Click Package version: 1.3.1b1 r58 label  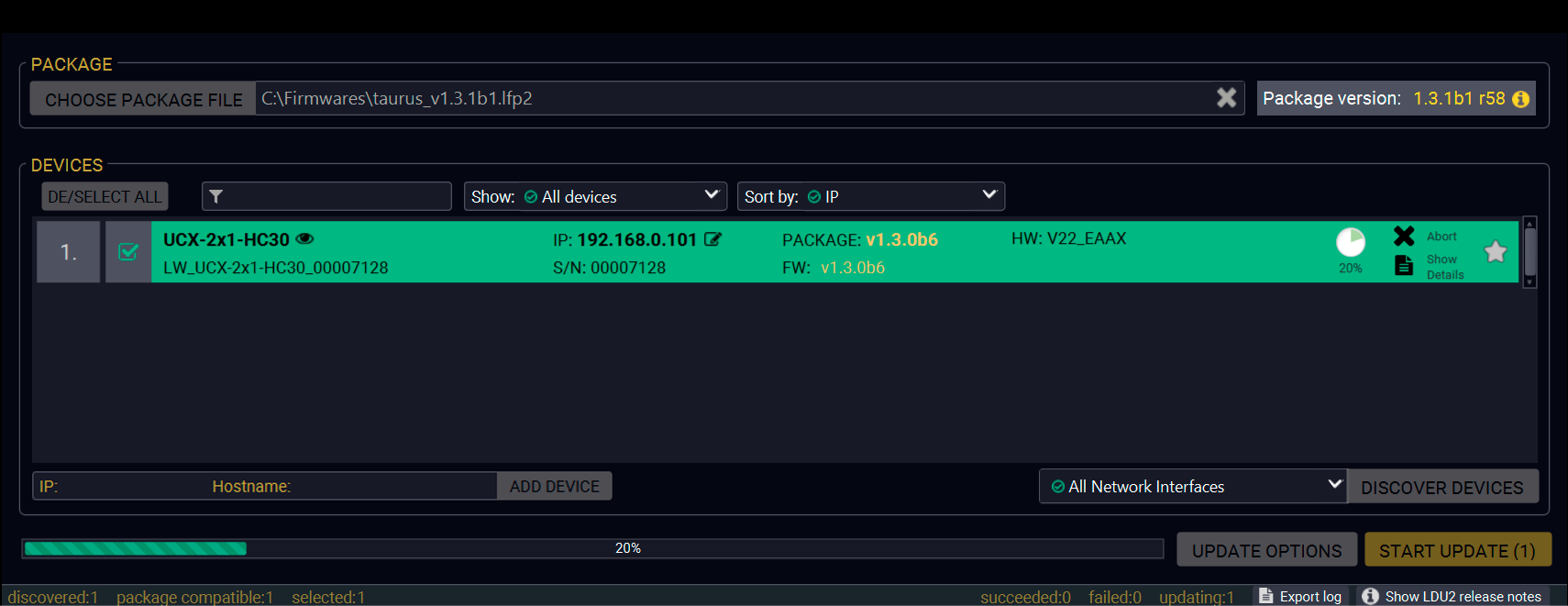coord(1385,98)
